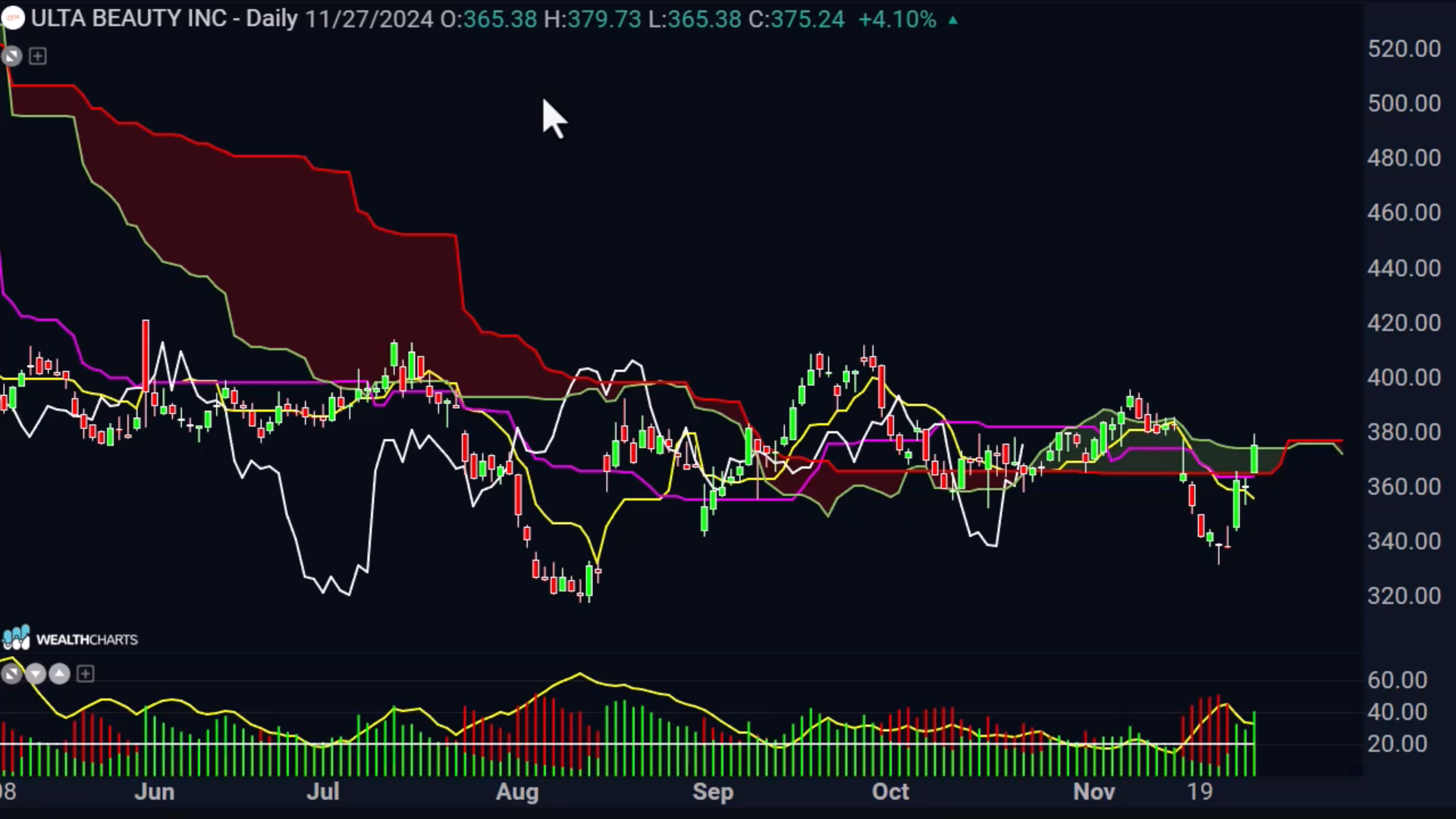Click the 500.00 price axis label
This screenshot has width=1456, height=819.
tap(1404, 103)
